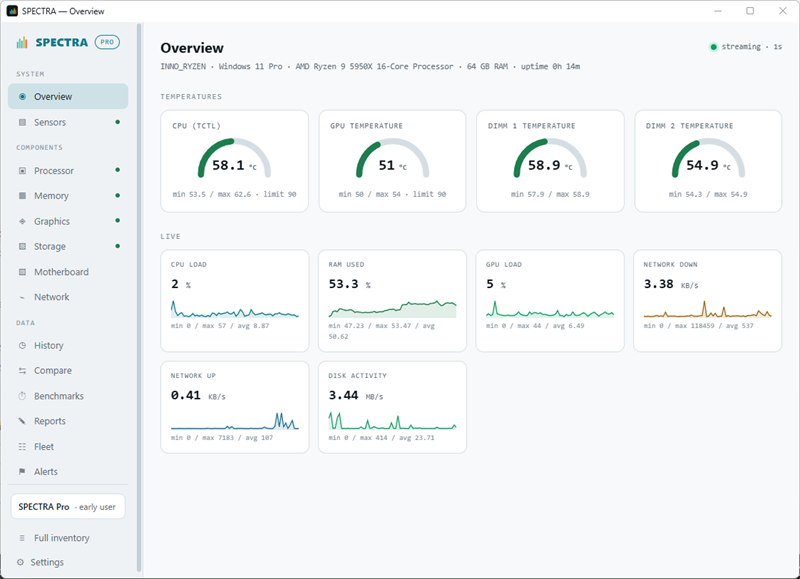This screenshot has width=800, height=579.
Task: Click the SPECTRA bar-chart logo icon
Action: point(21,42)
